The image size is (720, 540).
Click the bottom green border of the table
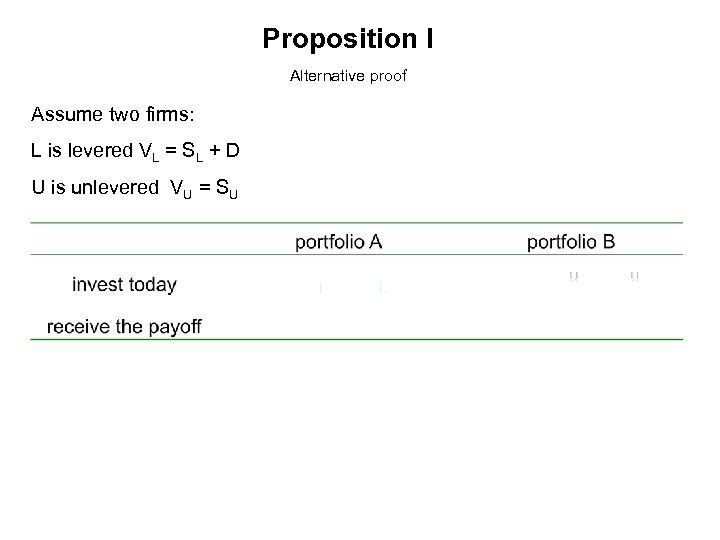[x=356, y=340]
